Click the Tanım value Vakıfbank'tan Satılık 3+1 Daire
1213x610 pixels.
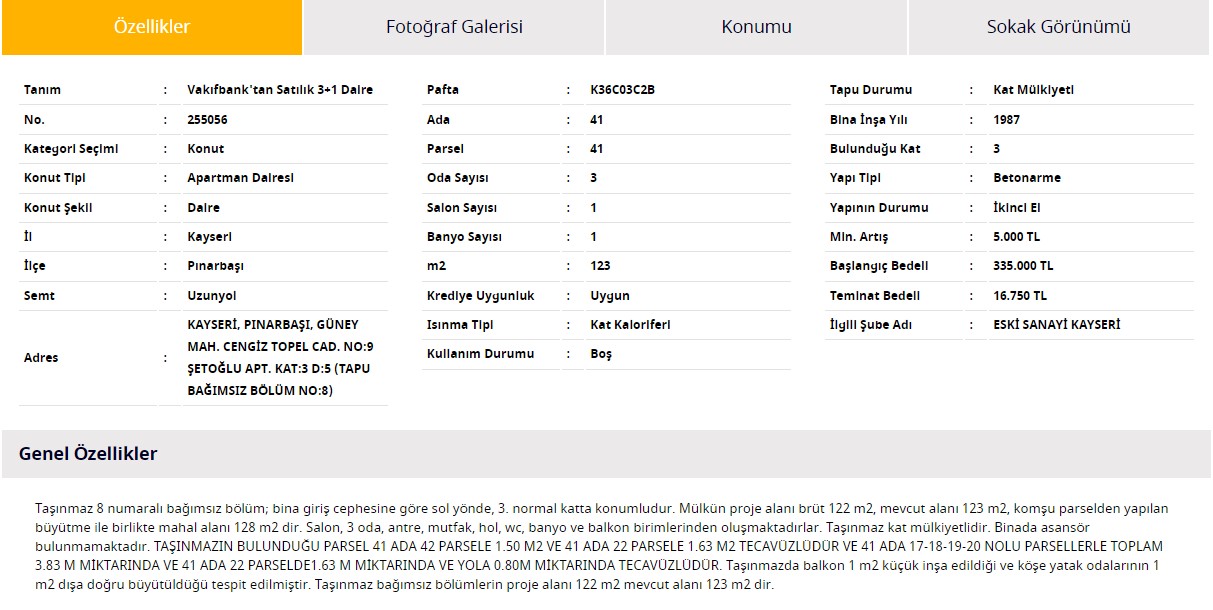280,90
